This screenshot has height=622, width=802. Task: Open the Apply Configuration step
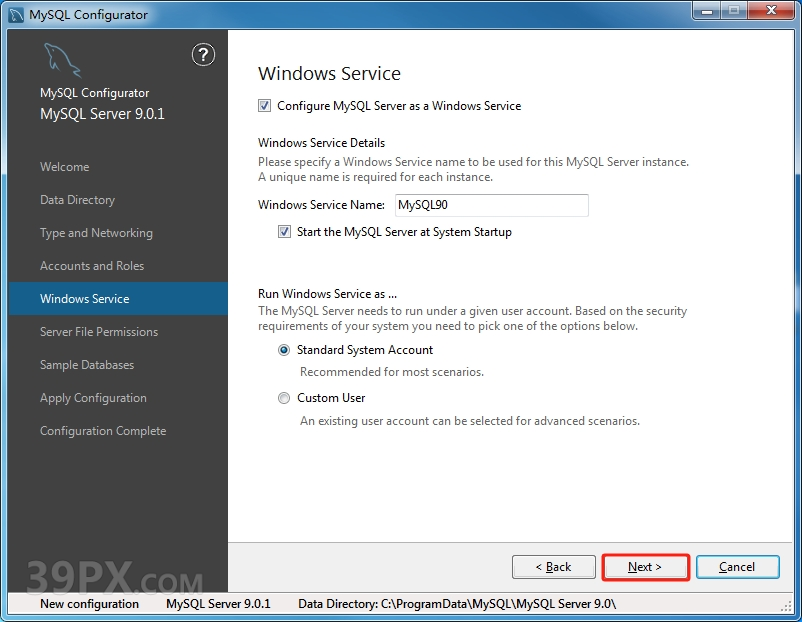tap(93, 398)
